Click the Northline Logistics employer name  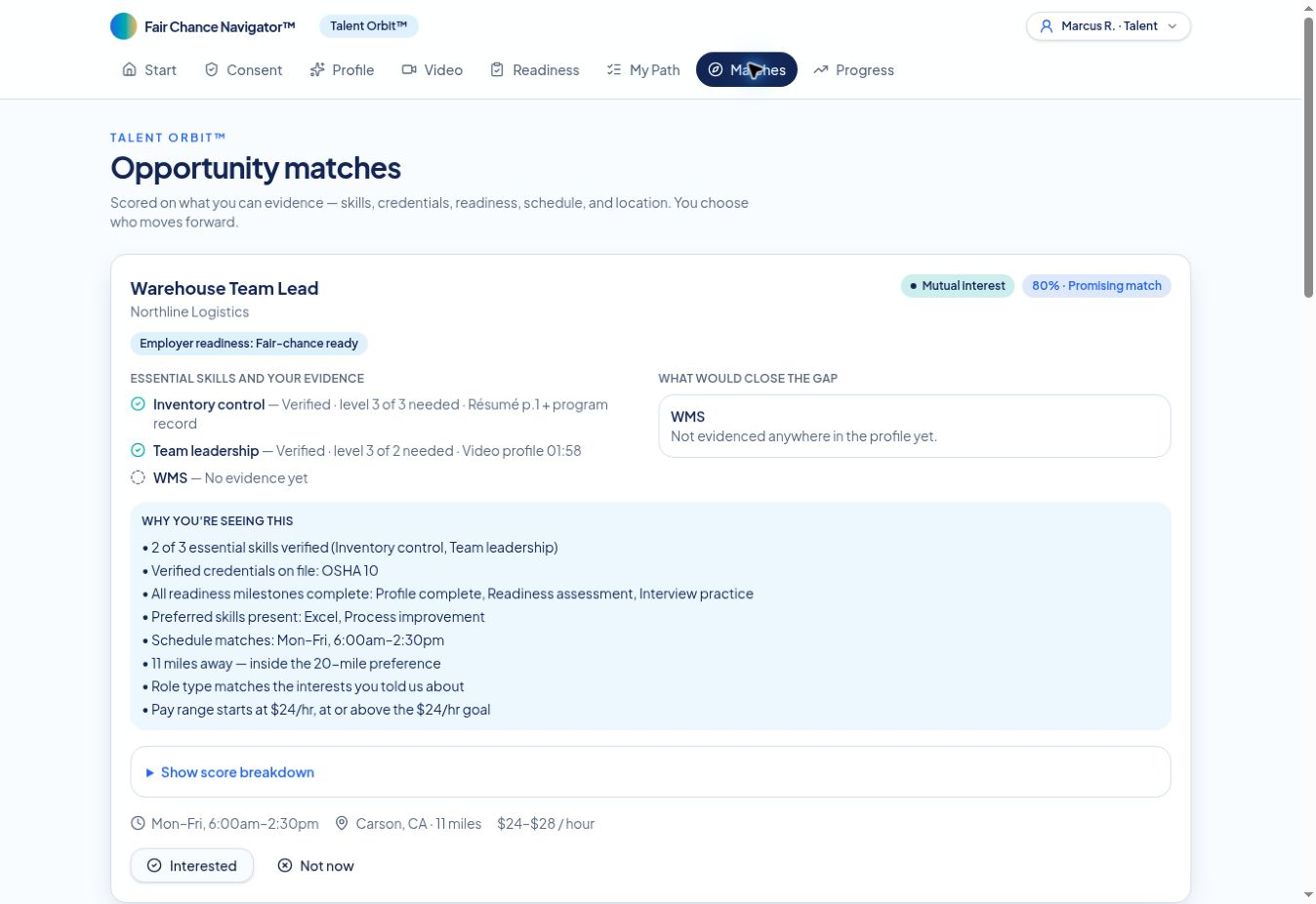pyautogui.click(x=189, y=311)
